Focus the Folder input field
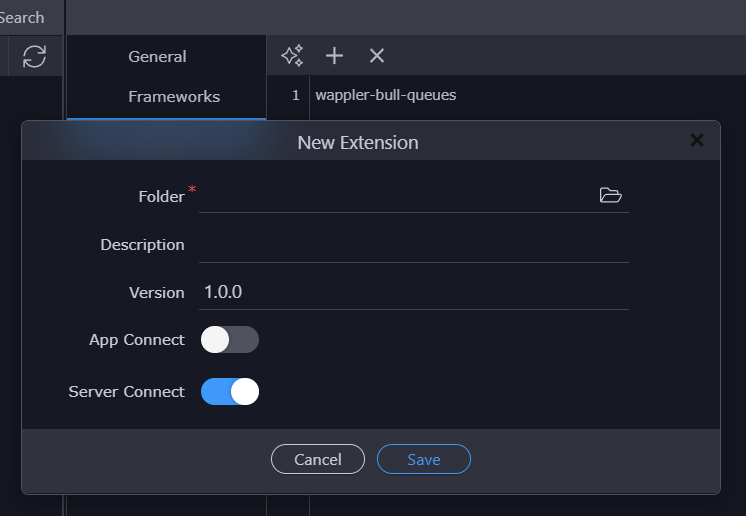Screen dimensions: 746x516 point(397,196)
